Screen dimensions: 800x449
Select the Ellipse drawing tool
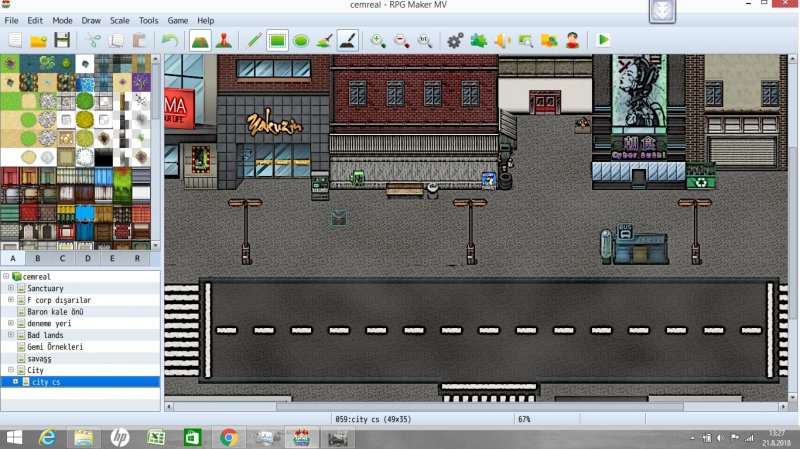tap(301, 40)
